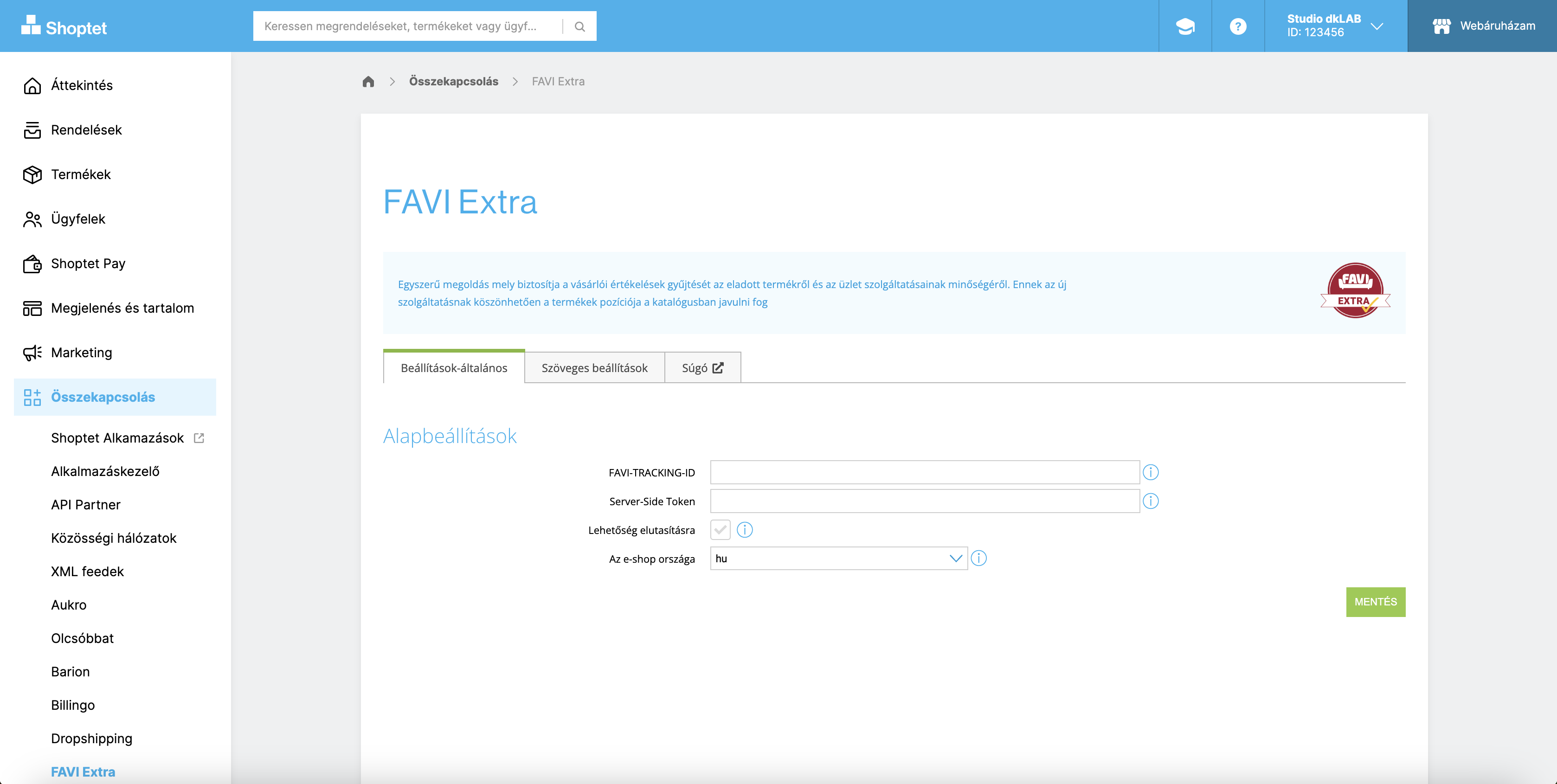Viewport: 1557px width, 784px height.
Task: Open Billingo submenu link
Action: click(73, 706)
